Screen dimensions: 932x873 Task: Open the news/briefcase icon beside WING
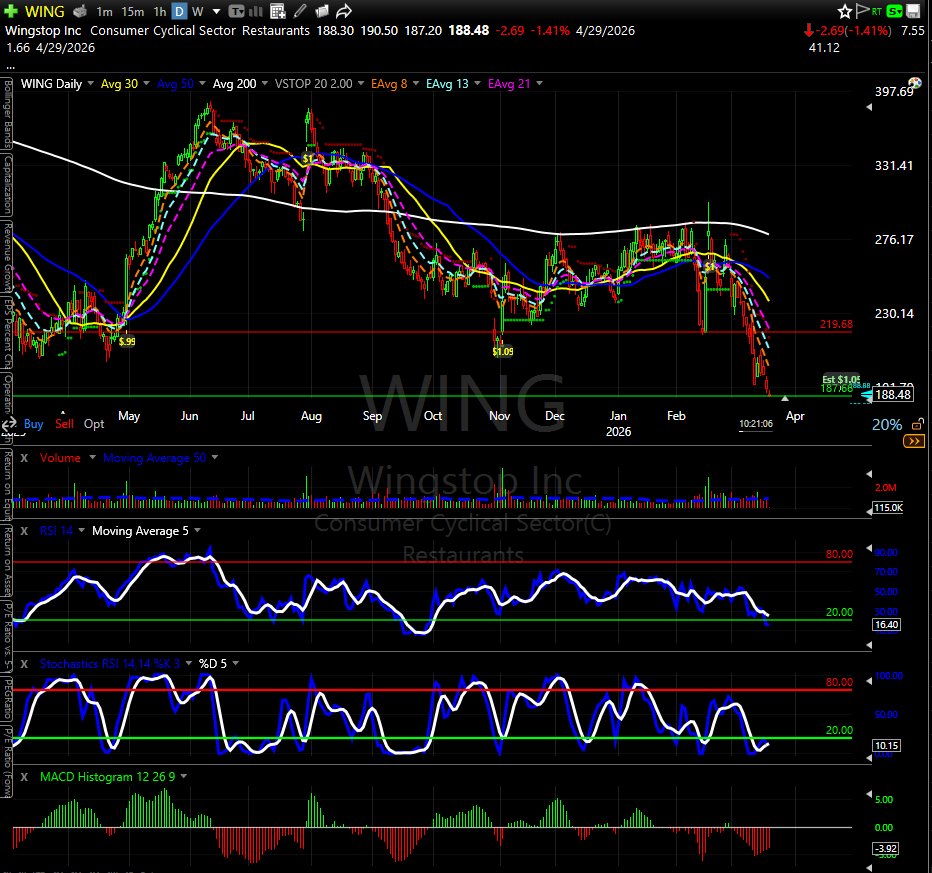(x=80, y=11)
